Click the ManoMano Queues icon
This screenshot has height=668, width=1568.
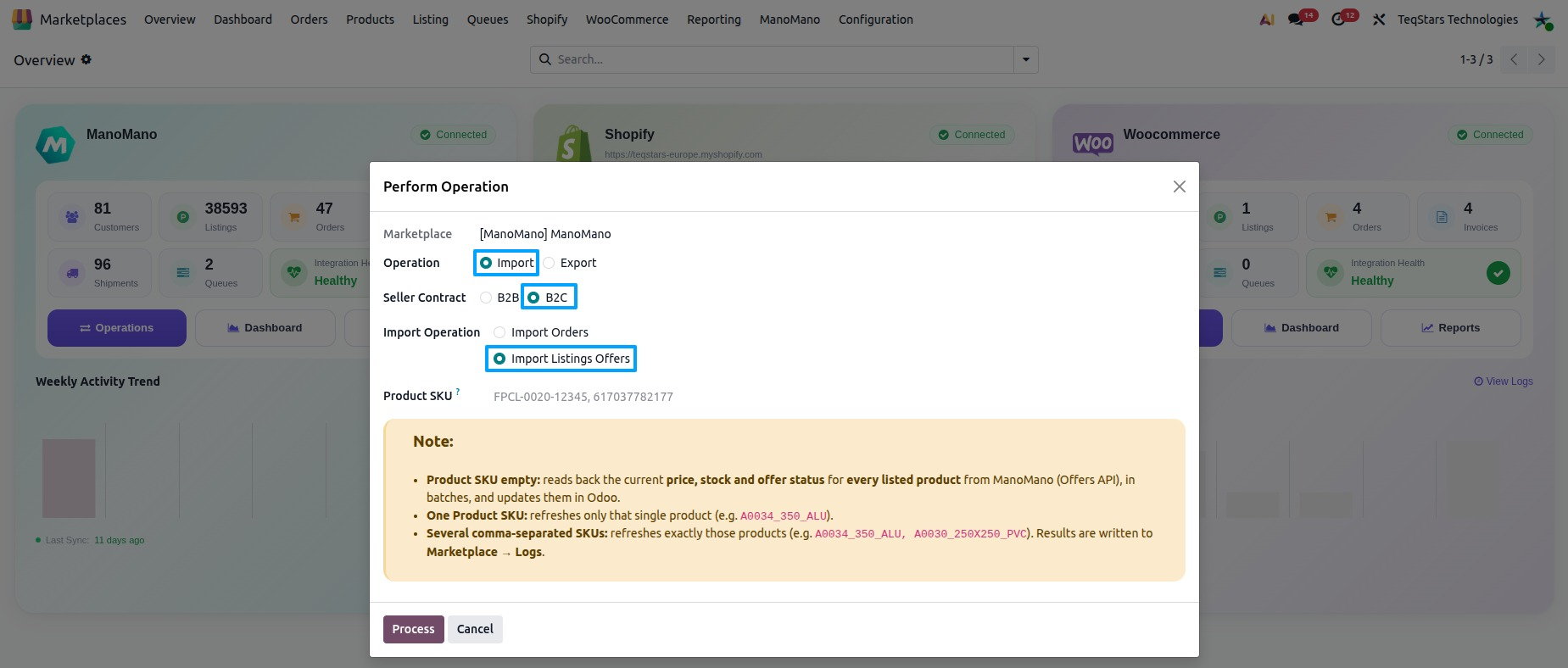point(183,273)
